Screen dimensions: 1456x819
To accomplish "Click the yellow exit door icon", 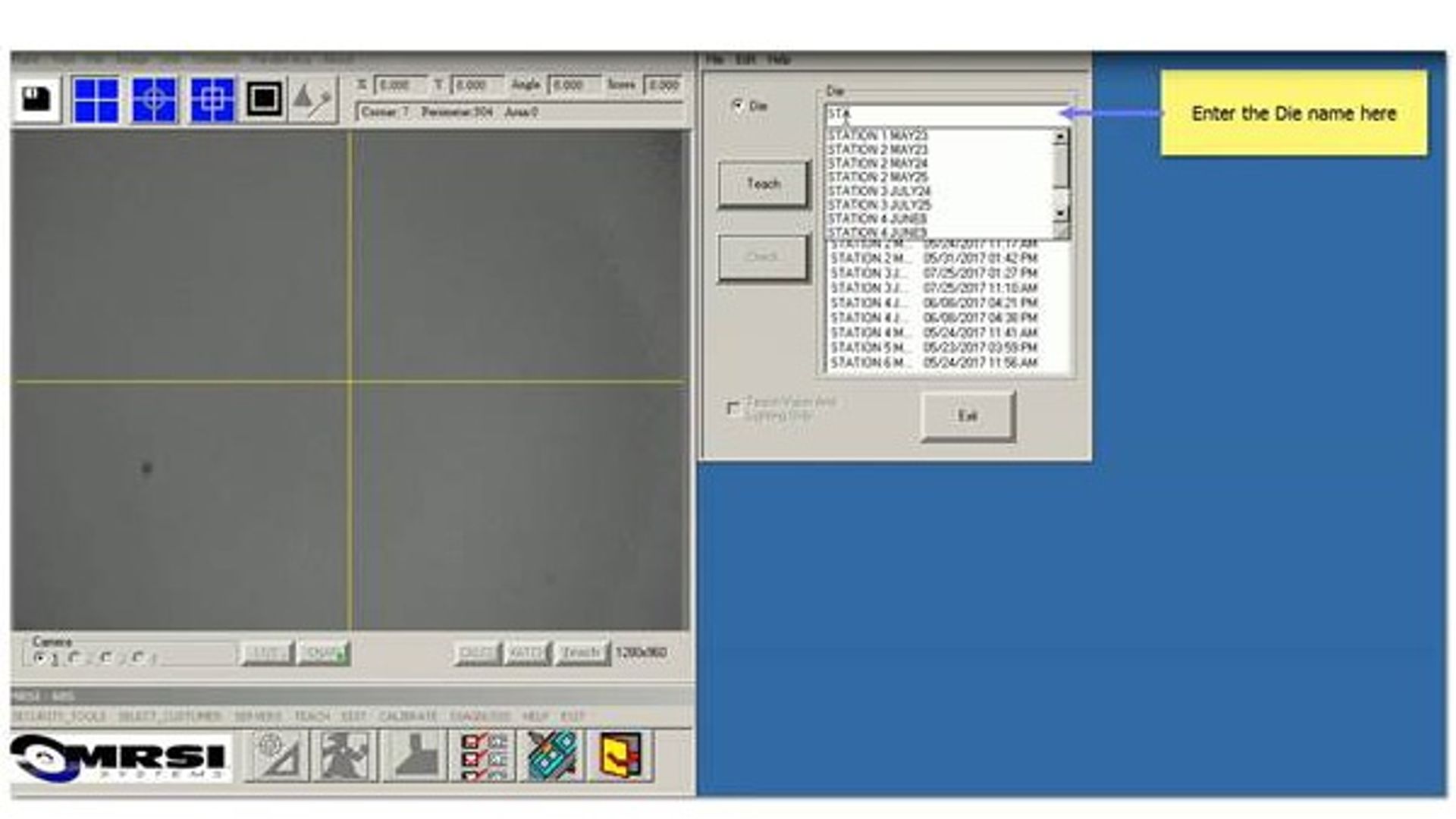I will [x=621, y=755].
